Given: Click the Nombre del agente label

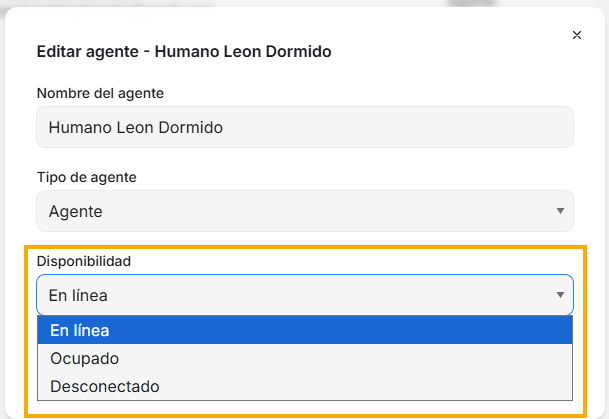Looking at the screenshot, I should [x=100, y=93].
